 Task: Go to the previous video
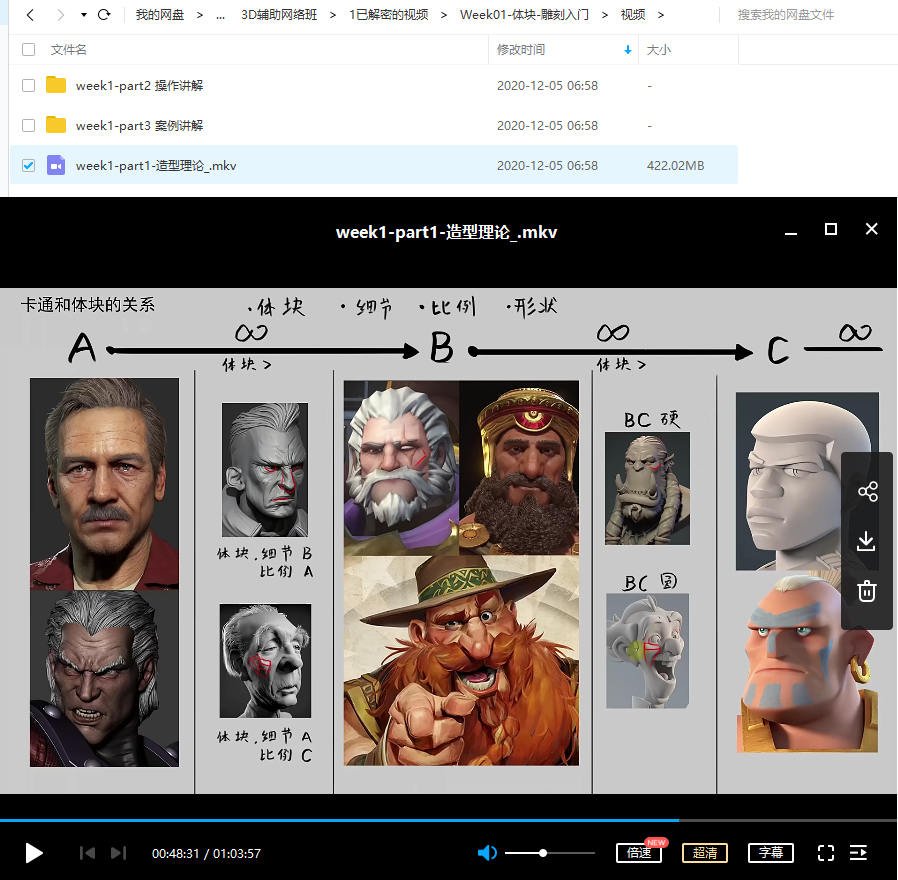tap(87, 853)
